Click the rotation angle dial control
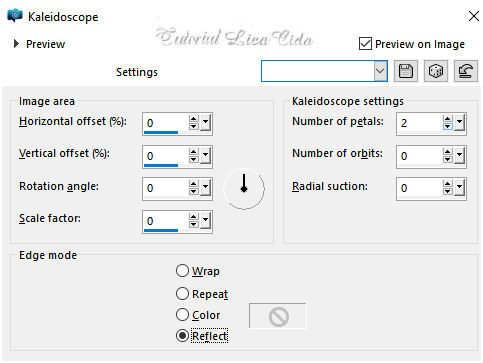483x363 pixels. (244, 189)
